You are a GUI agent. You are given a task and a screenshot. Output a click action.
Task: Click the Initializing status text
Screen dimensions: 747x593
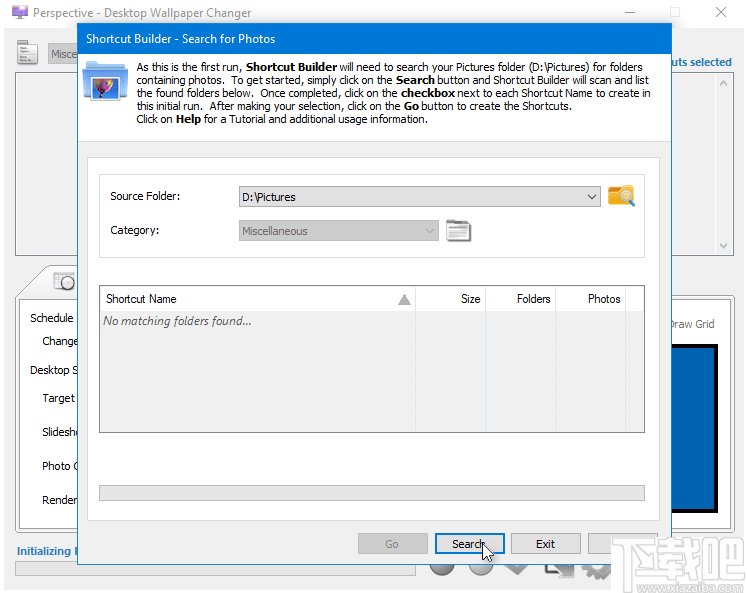tap(47, 551)
